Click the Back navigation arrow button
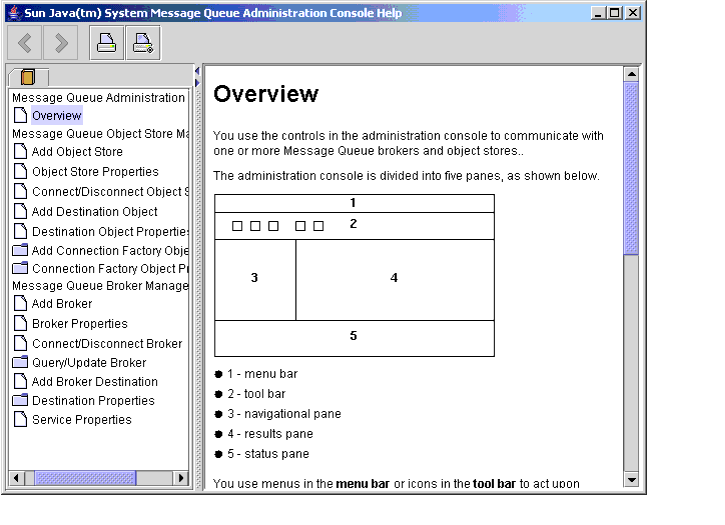The width and height of the screenshot is (725, 525). click(25, 43)
